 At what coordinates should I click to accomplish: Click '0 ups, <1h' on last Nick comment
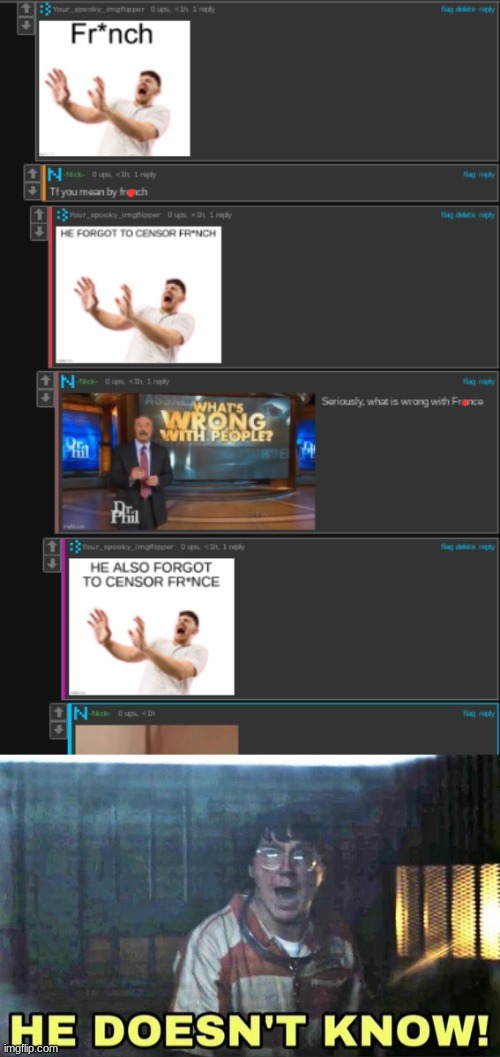137,713
